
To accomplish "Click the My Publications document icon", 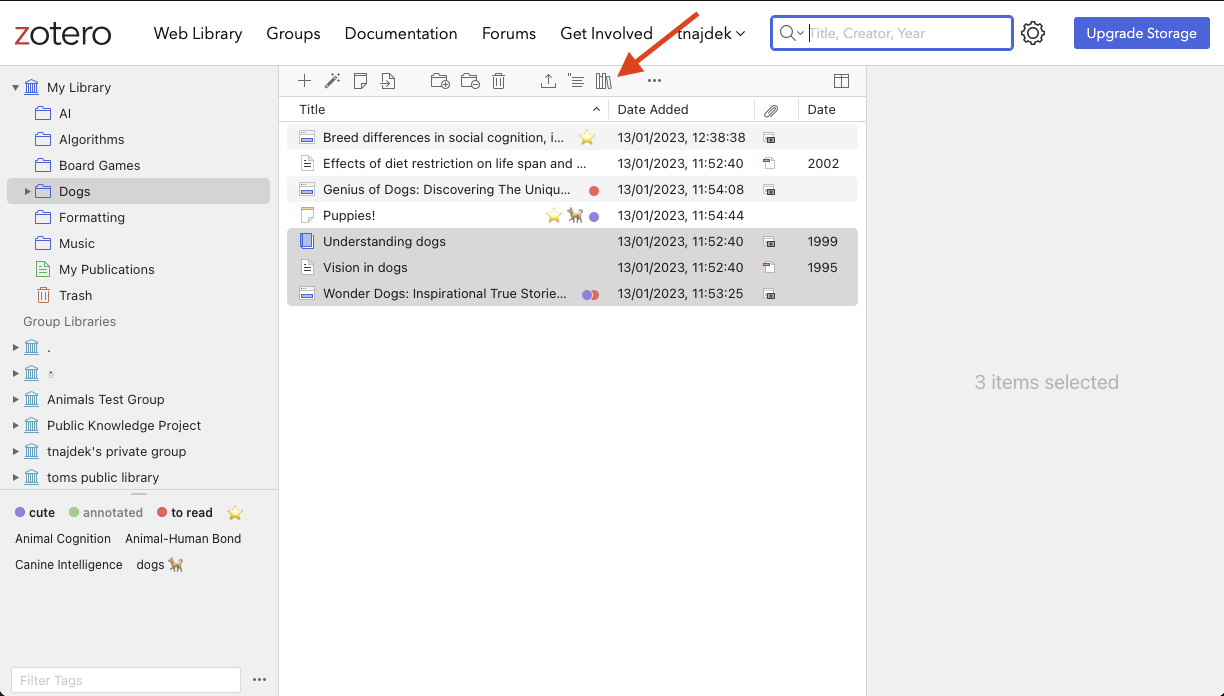I will [43, 269].
